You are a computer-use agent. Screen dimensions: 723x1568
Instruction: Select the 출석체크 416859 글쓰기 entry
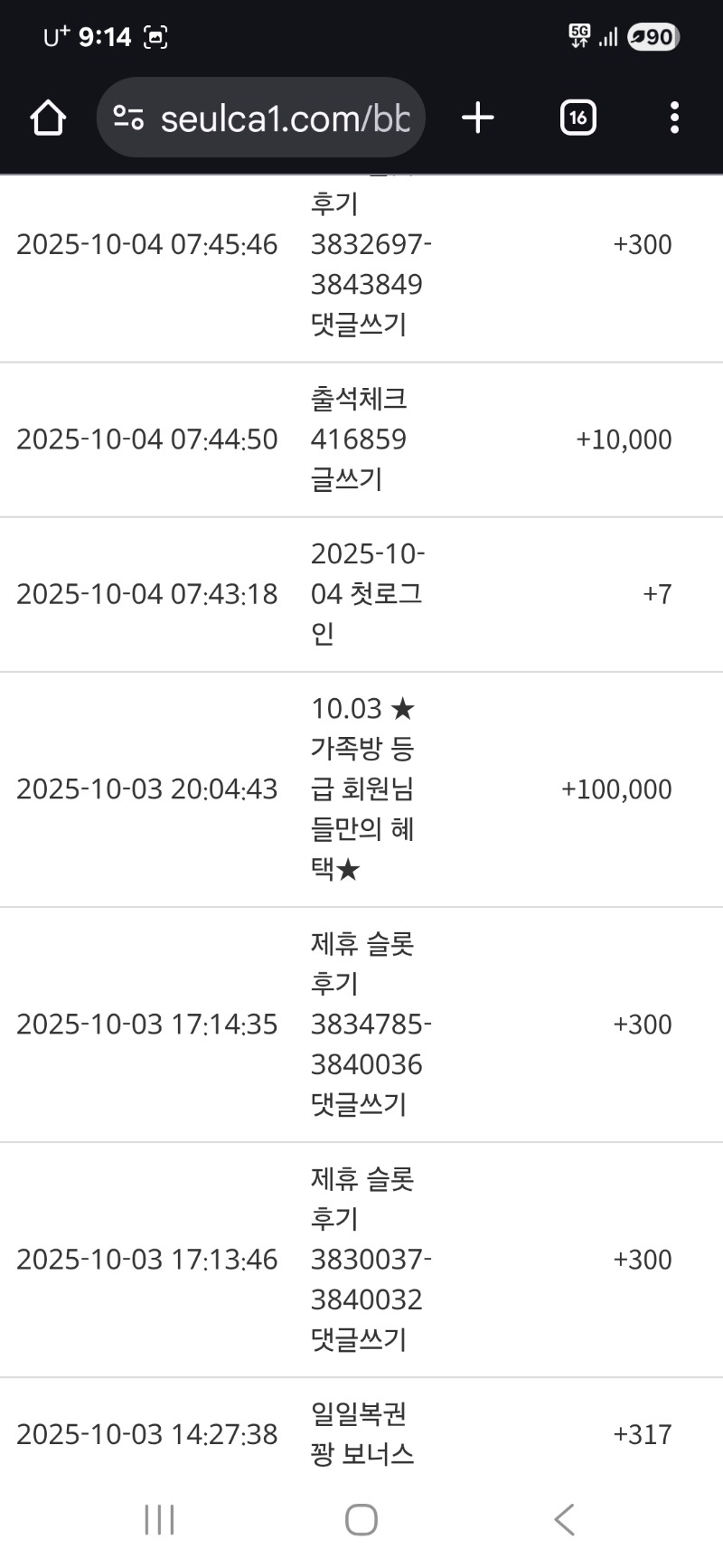pyautogui.click(x=359, y=439)
